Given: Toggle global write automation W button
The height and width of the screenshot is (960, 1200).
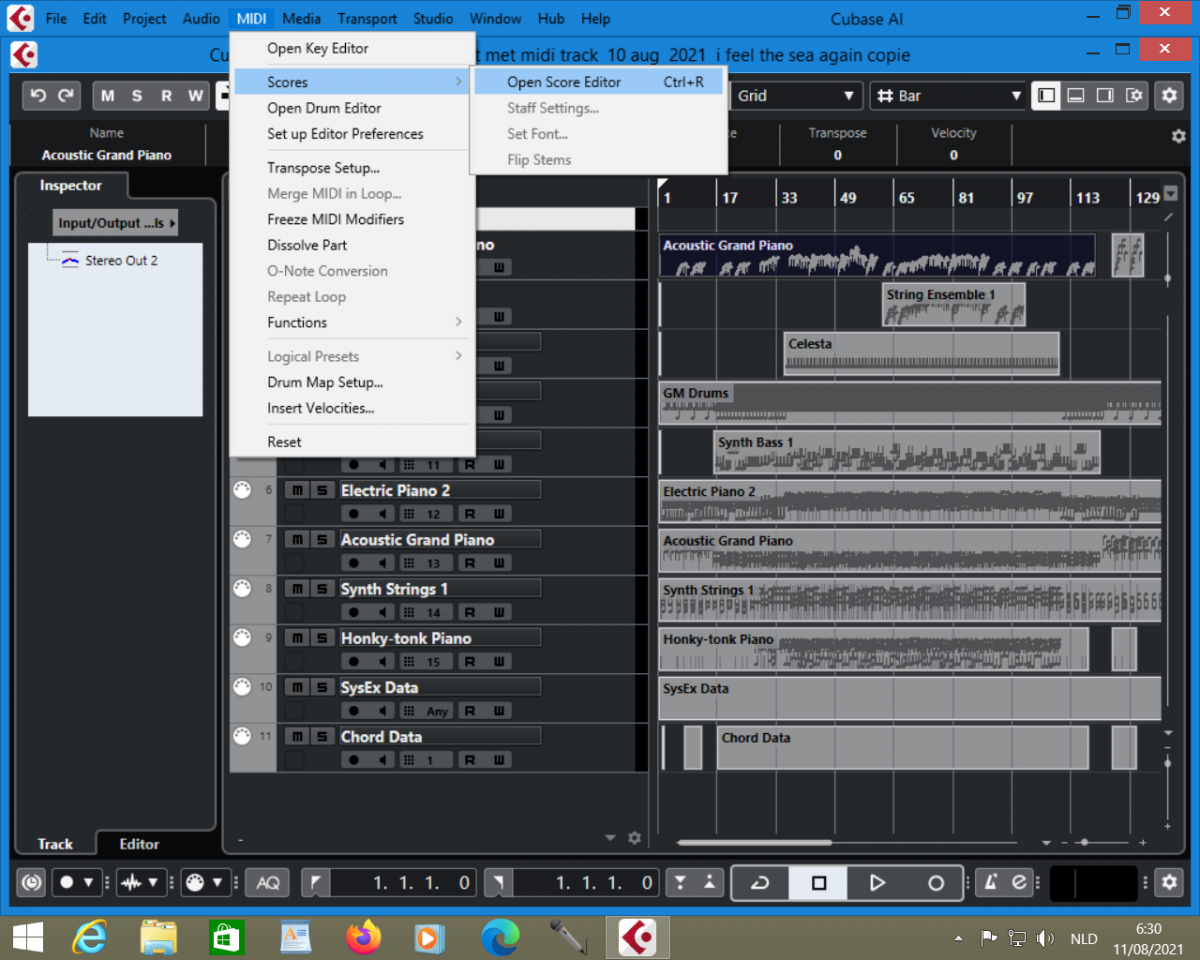Looking at the screenshot, I should [x=195, y=96].
